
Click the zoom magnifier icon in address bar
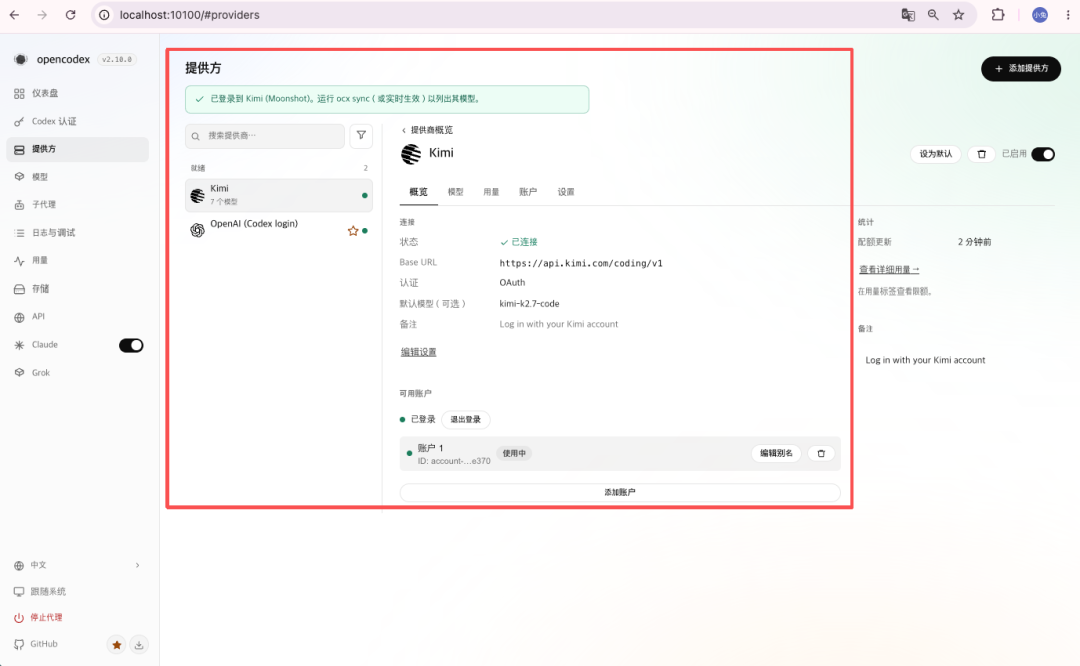pos(933,14)
